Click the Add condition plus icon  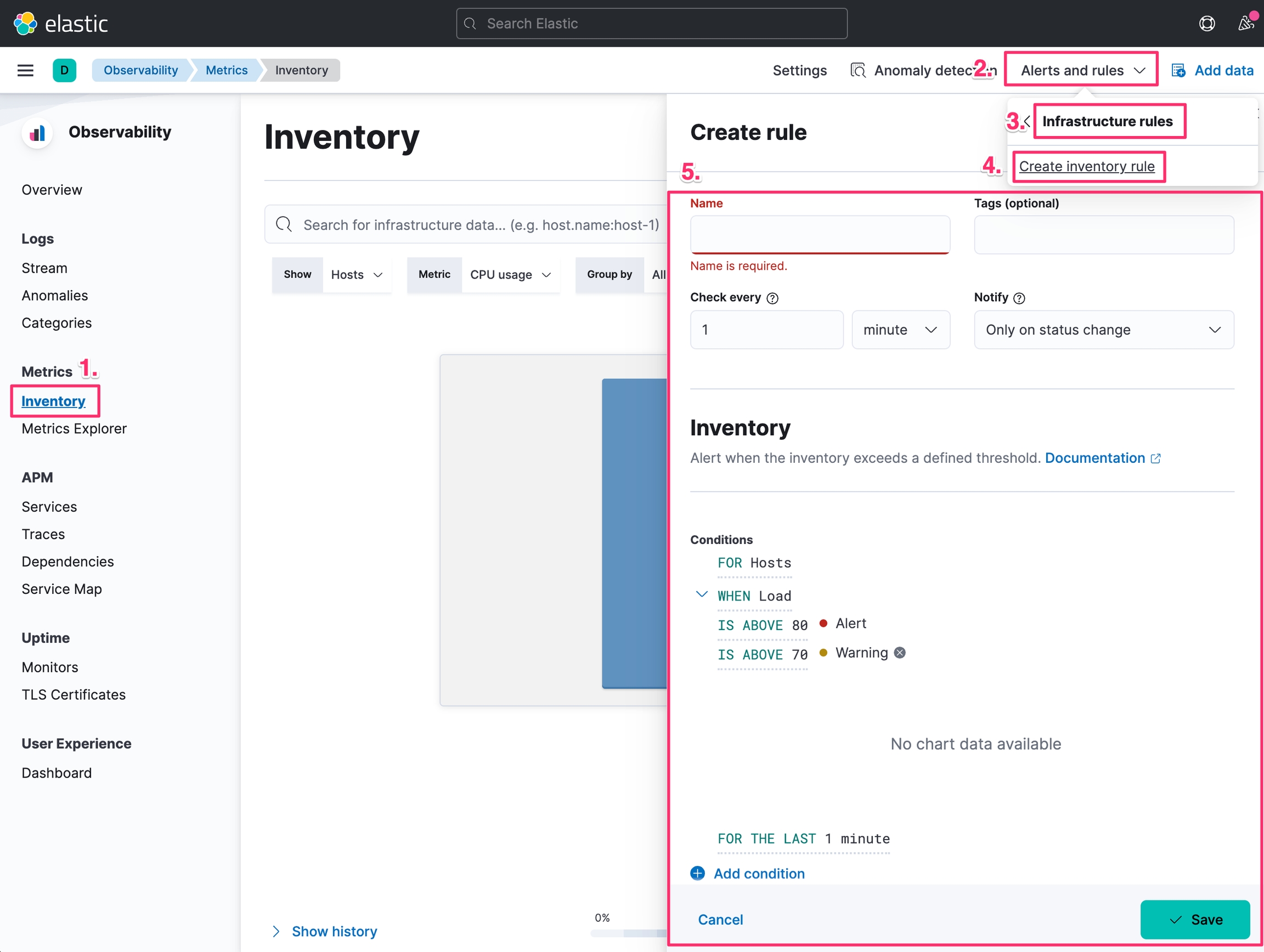click(x=698, y=873)
